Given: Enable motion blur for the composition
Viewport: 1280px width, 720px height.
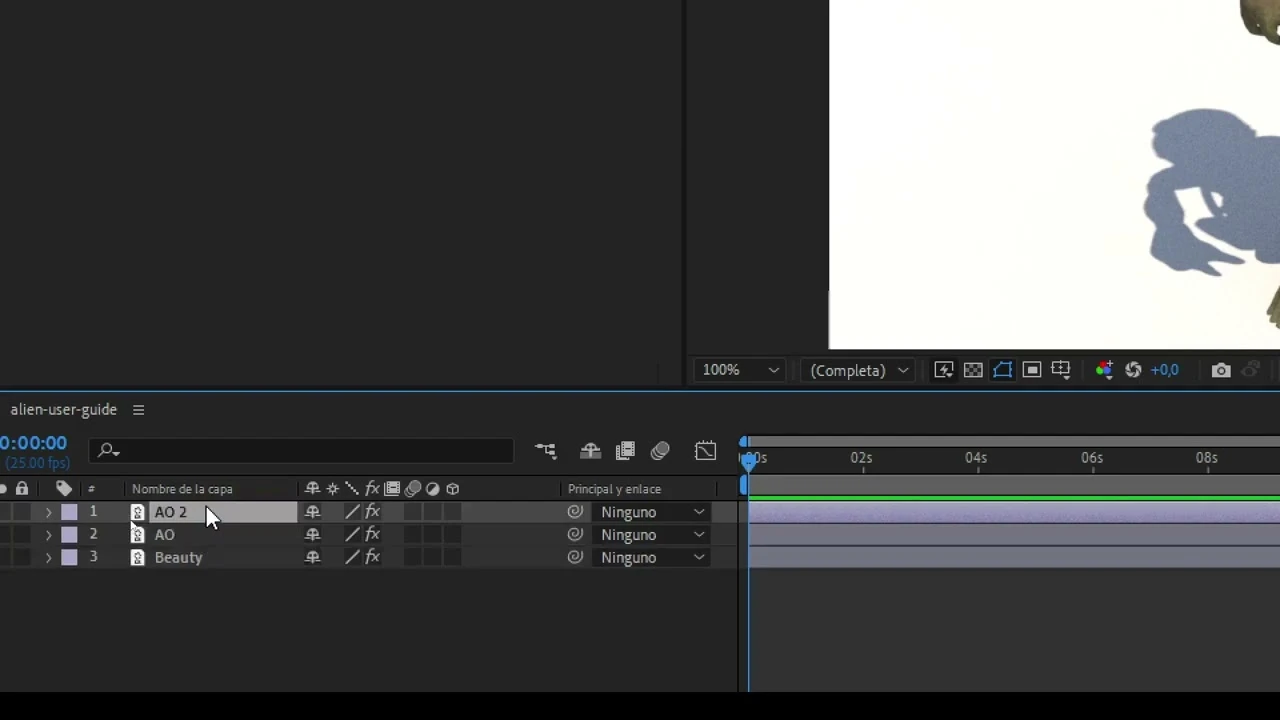Looking at the screenshot, I should tap(660, 451).
